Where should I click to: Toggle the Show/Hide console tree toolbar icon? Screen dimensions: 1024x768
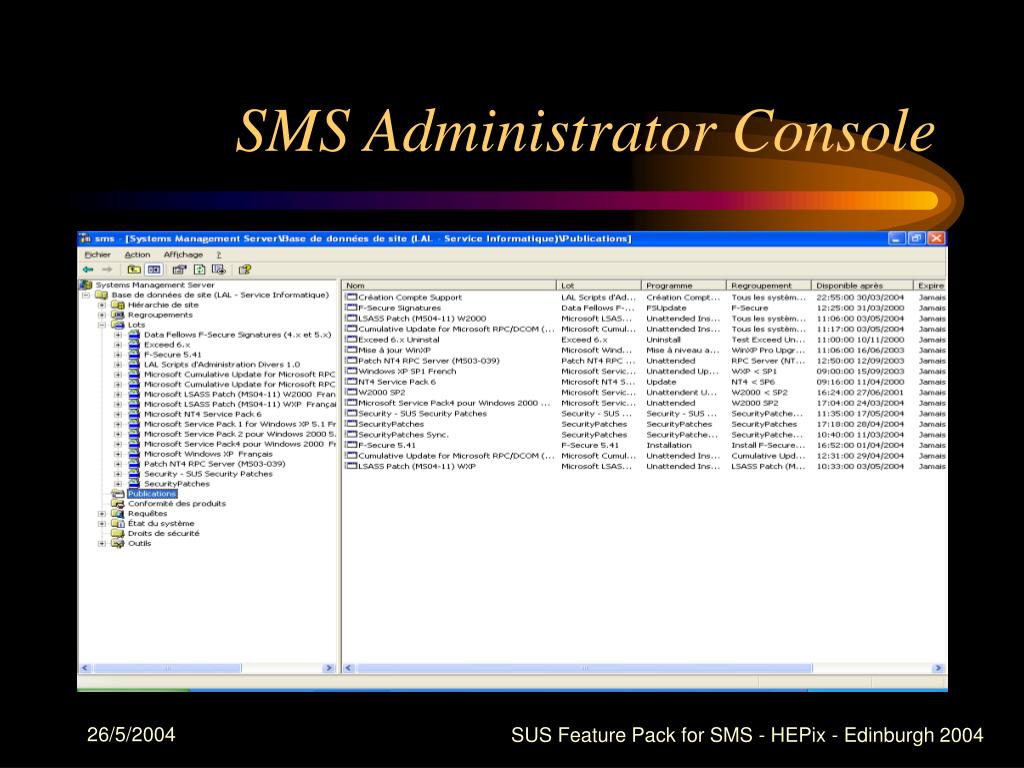point(153,269)
